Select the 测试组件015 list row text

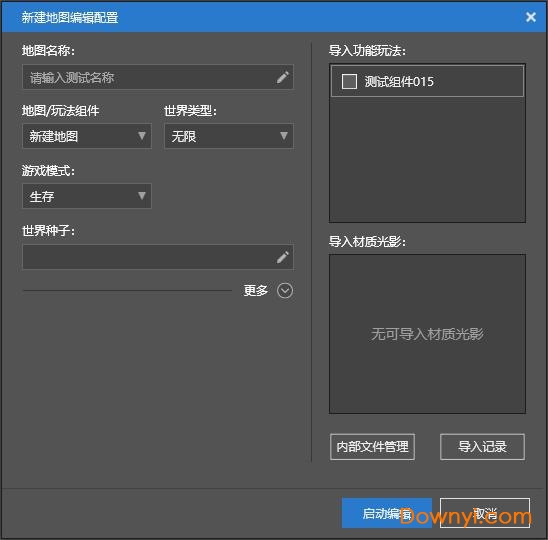pyautogui.click(x=399, y=82)
